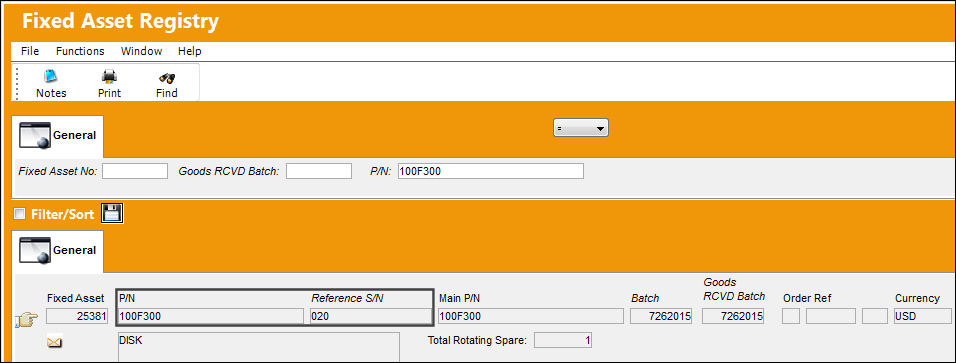The height and width of the screenshot is (363, 956).
Task: Open the Notes tool
Action: pos(51,84)
